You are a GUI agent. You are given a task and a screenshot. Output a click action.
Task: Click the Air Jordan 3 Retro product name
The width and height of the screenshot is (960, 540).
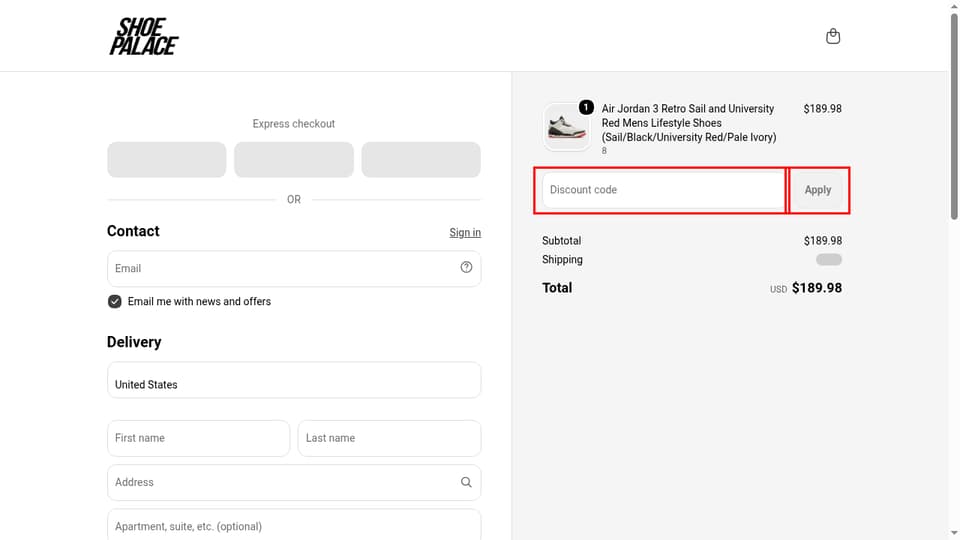coord(689,123)
